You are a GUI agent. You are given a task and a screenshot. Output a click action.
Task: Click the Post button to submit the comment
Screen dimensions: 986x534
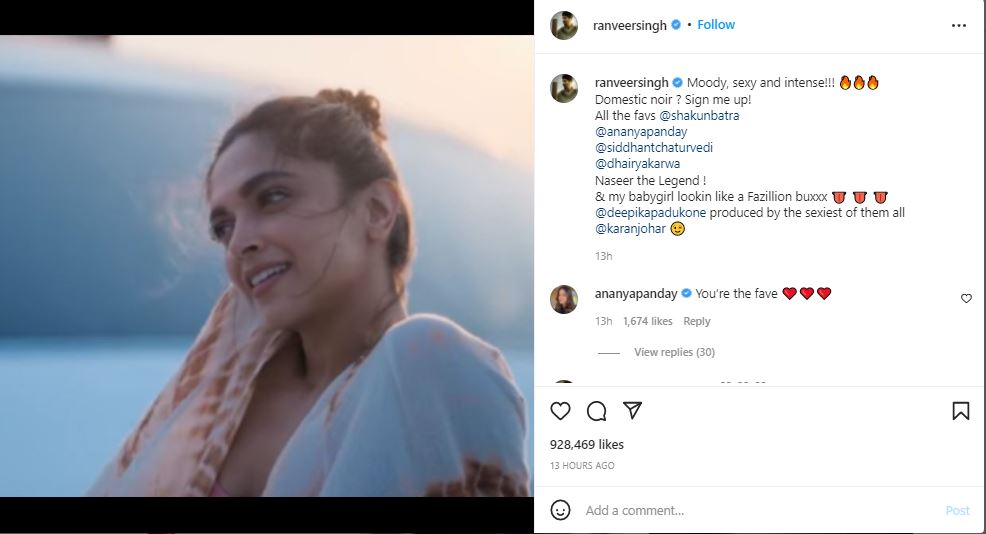[x=957, y=510]
